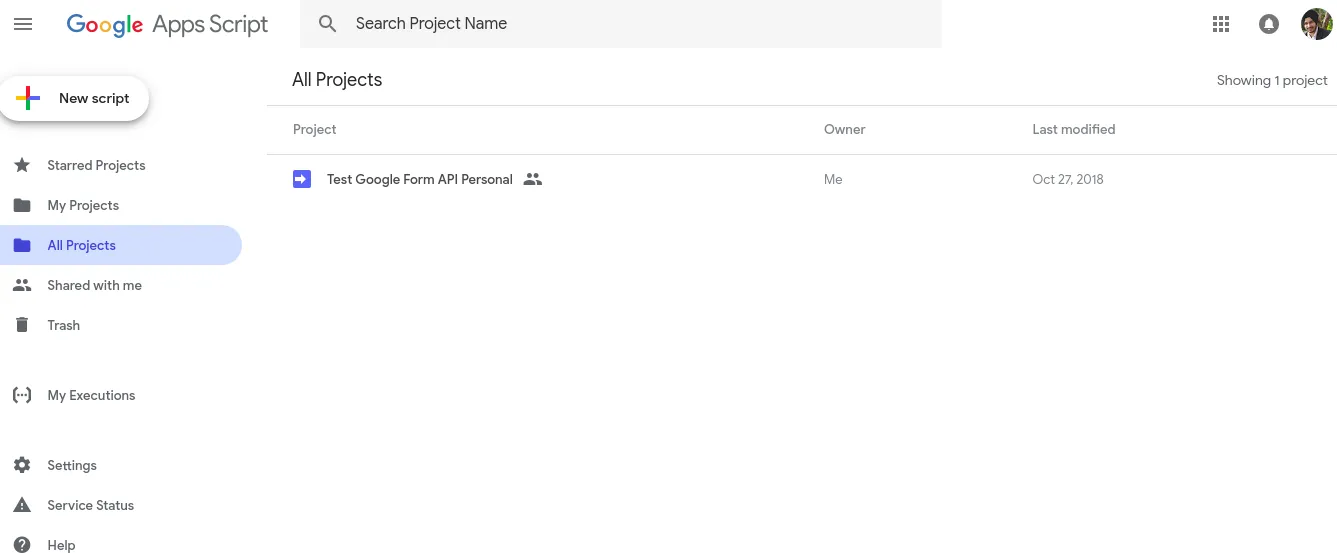Screen dimensions: 1337x553
Task: Click the Help question mark icon
Action: click(x=22, y=545)
